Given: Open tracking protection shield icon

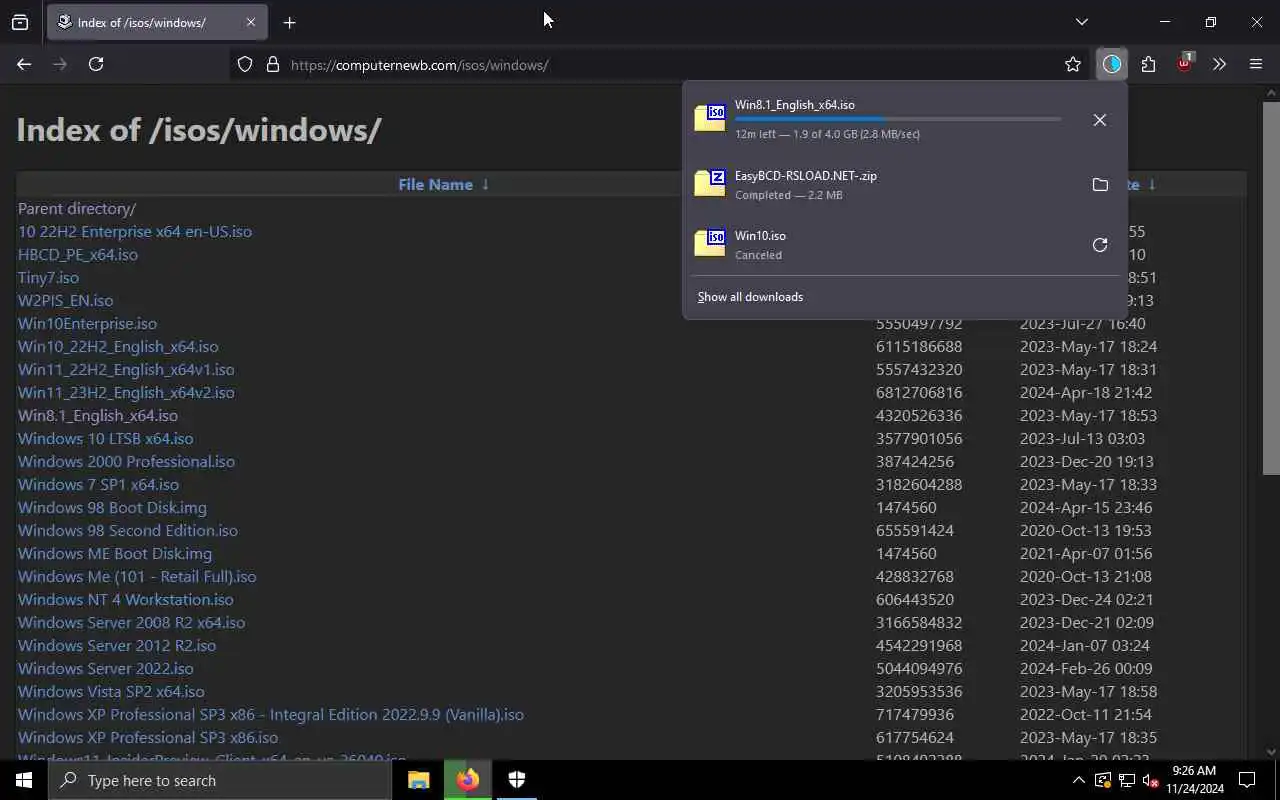Looking at the screenshot, I should [x=245, y=64].
